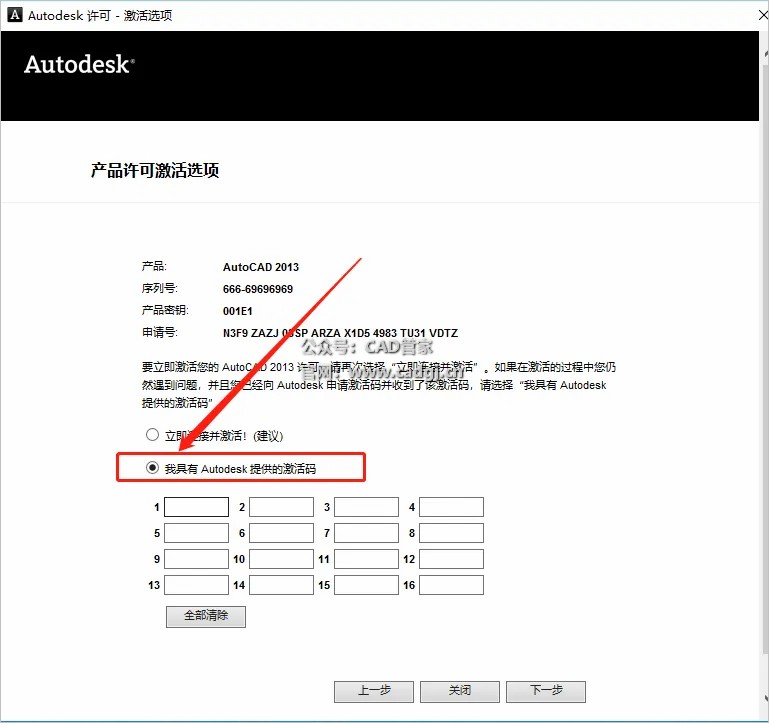Click the product key '001E1'
The image size is (769, 723).
(x=237, y=311)
